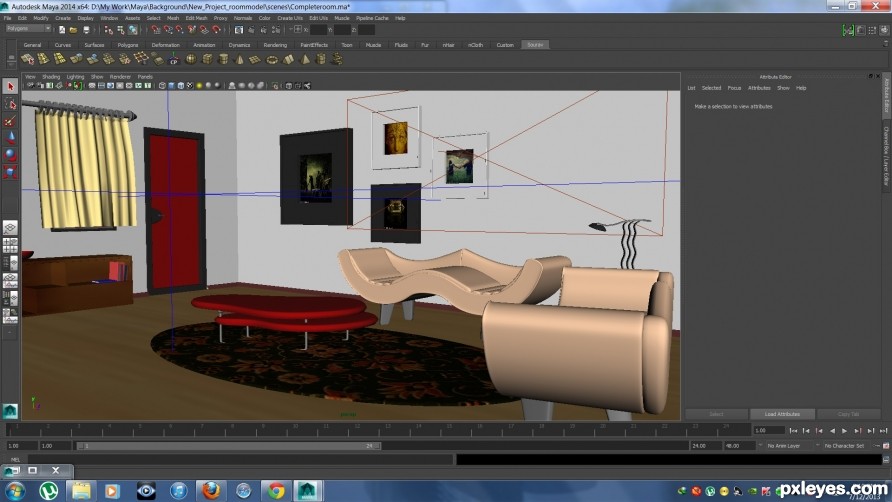Click the Open Scene folder icon
The image size is (892, 502).
[73, 30]
